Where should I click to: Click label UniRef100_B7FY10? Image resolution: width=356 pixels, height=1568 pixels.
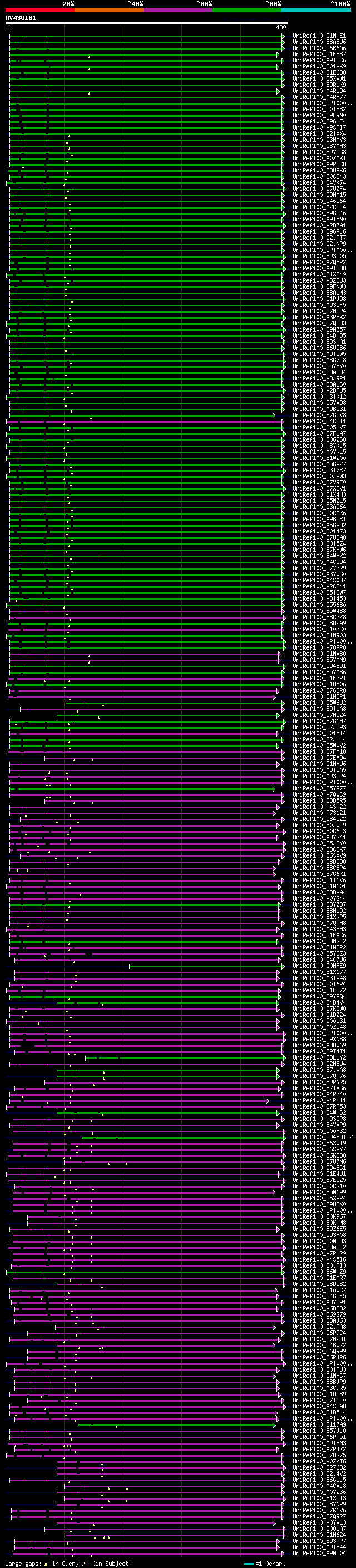pyautogui.click(x=319, y=752)
